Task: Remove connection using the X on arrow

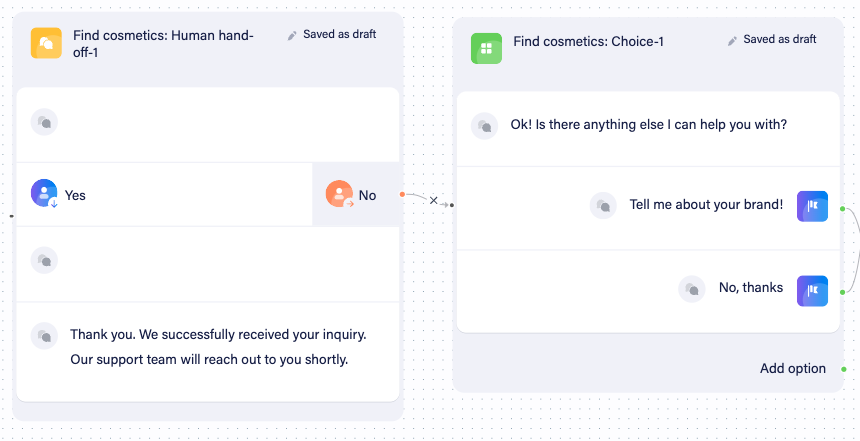Action: coord(434,201)
